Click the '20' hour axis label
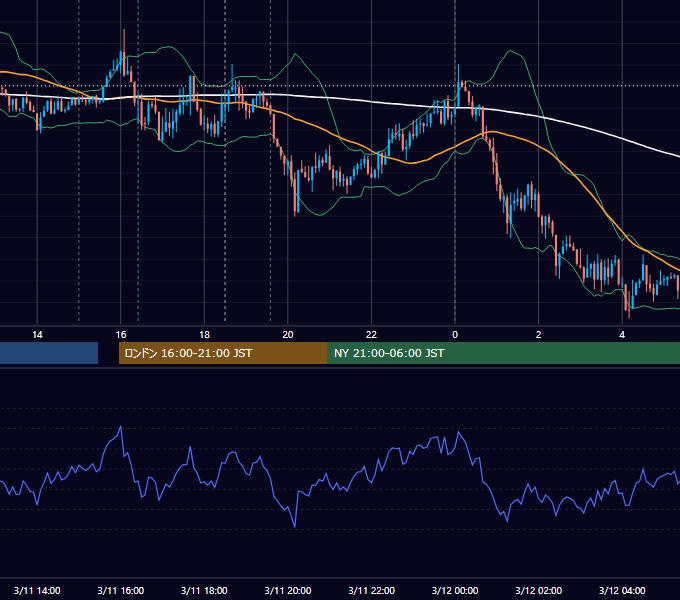The image size is (680, 600). tap(288, 335)
